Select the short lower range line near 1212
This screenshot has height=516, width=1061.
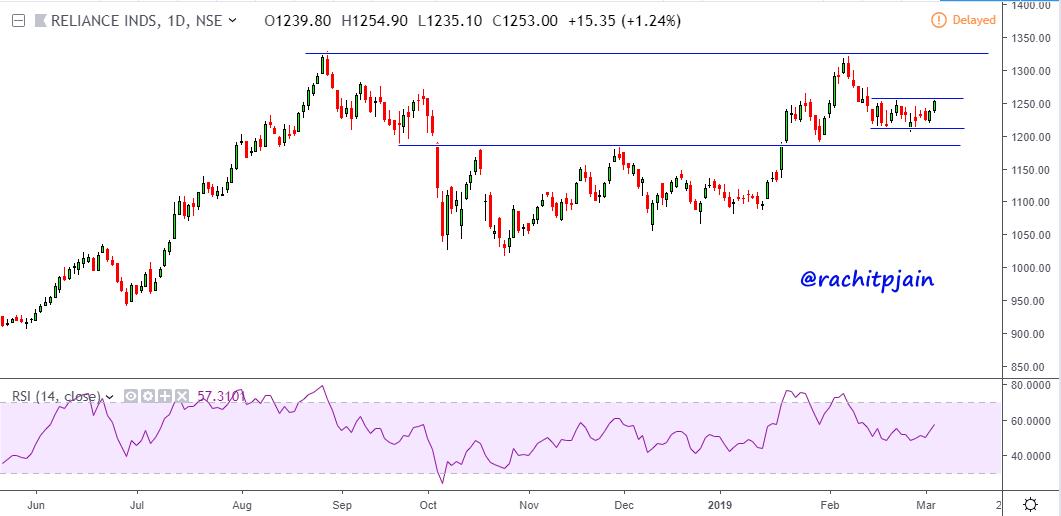[x=917, y=128]
